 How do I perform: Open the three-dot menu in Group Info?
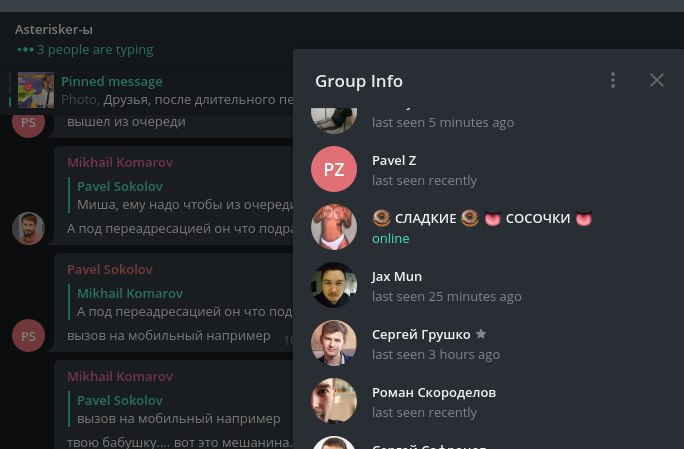613,80
